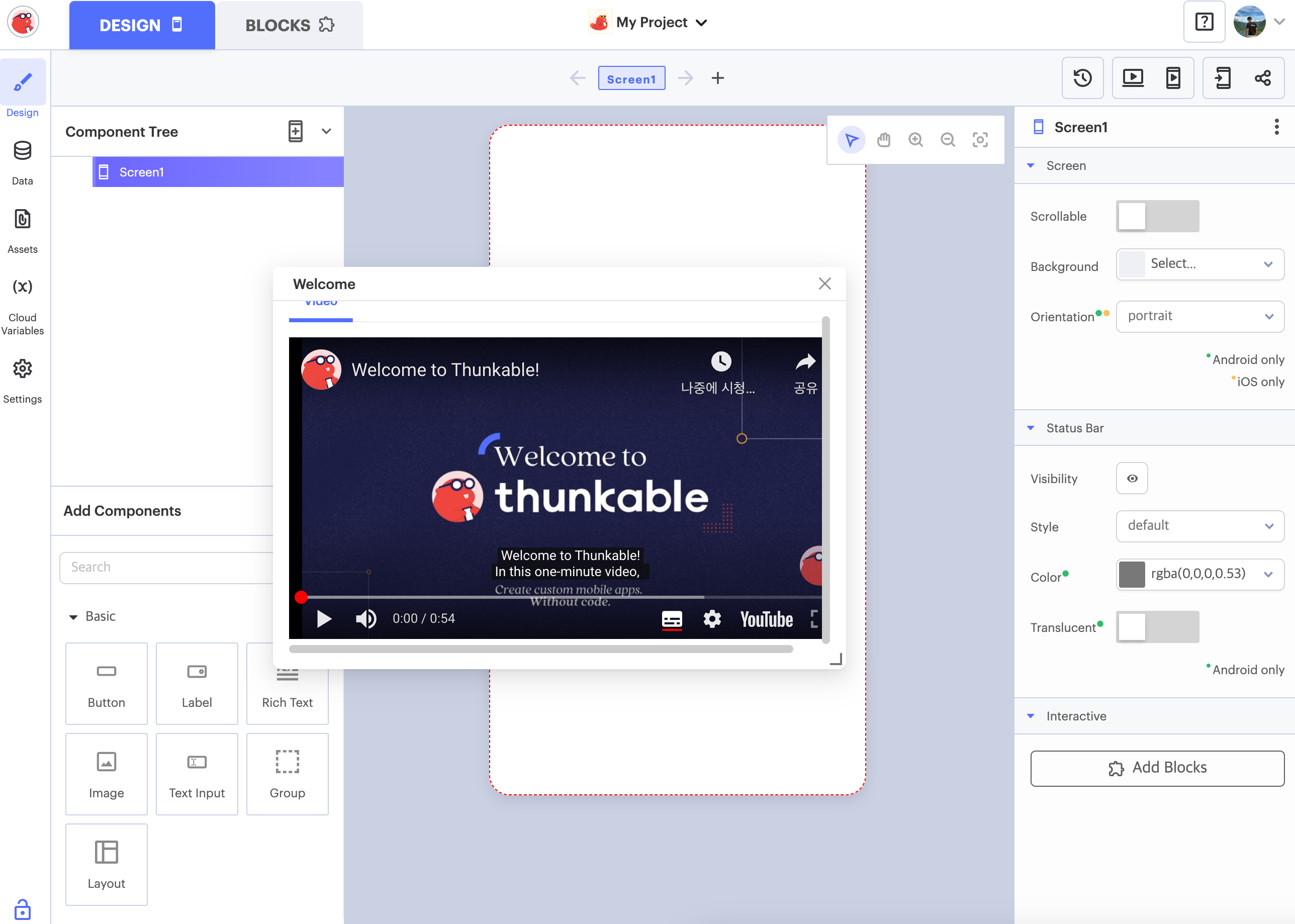Open version history clock icon
1295x924 pixels.
click(x=1082, y=78)
